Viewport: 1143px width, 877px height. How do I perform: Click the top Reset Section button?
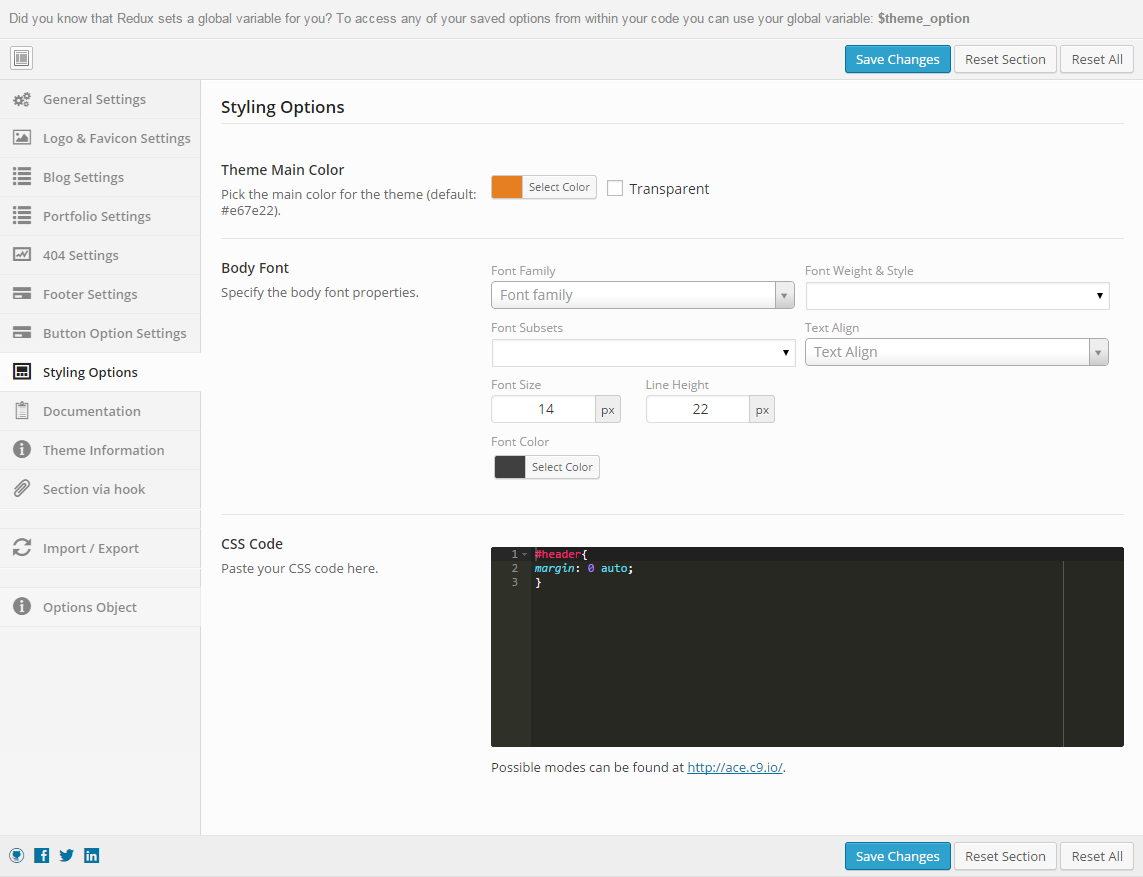[x=1005, y=59]
